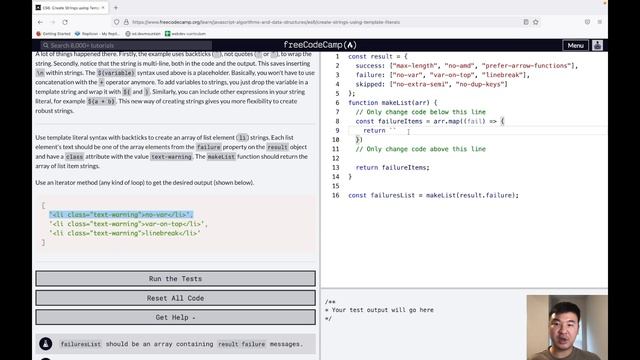640x360 pixels.
Task: Open the user profile avatar icon
Action: [598, 45]
